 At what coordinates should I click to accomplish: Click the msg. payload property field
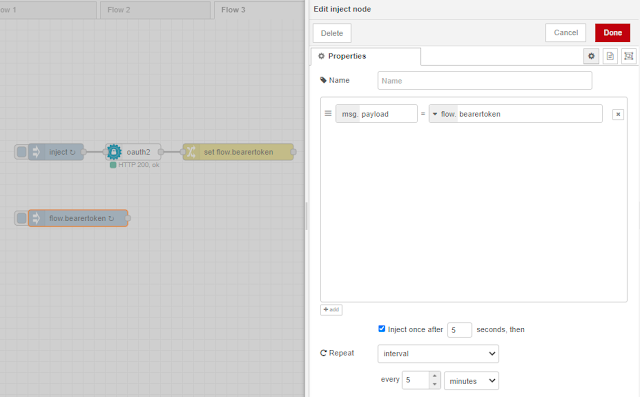[x=376, y=114]
